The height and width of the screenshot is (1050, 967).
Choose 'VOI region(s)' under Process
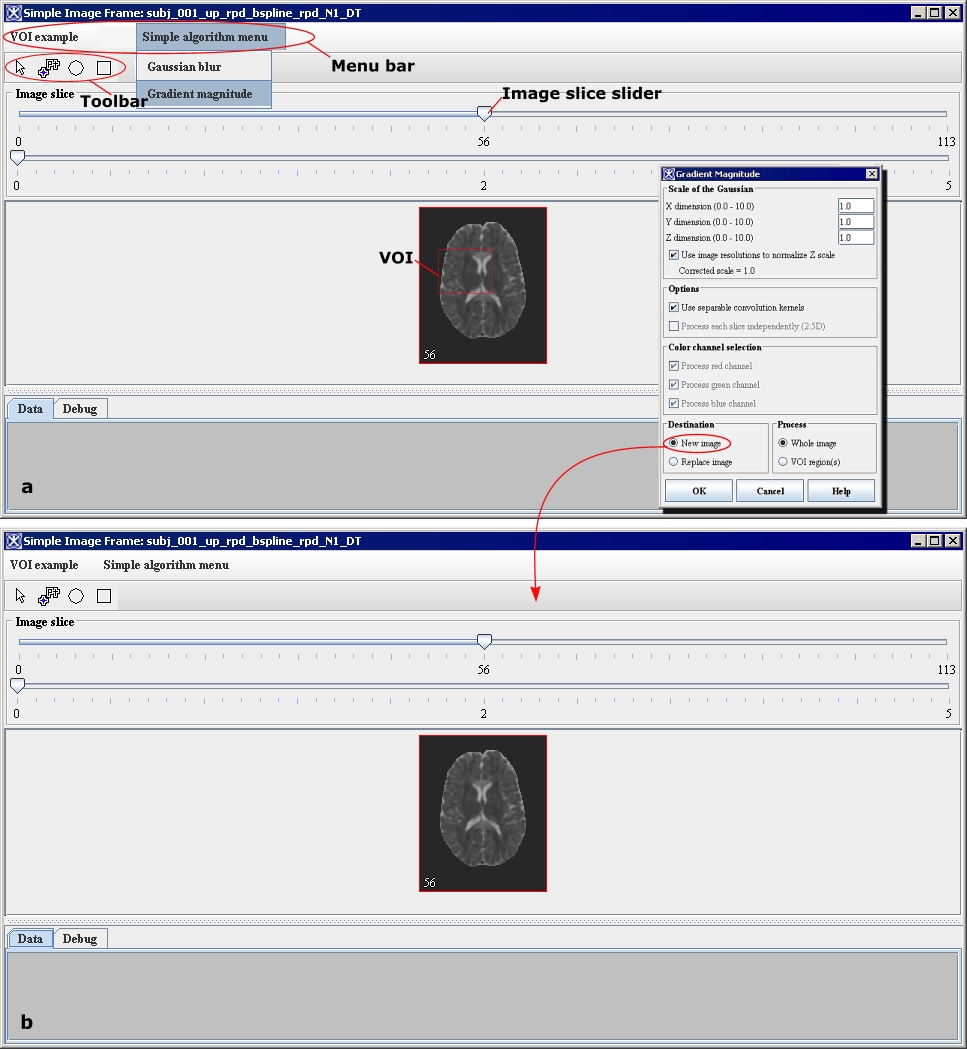pos(783,462)
